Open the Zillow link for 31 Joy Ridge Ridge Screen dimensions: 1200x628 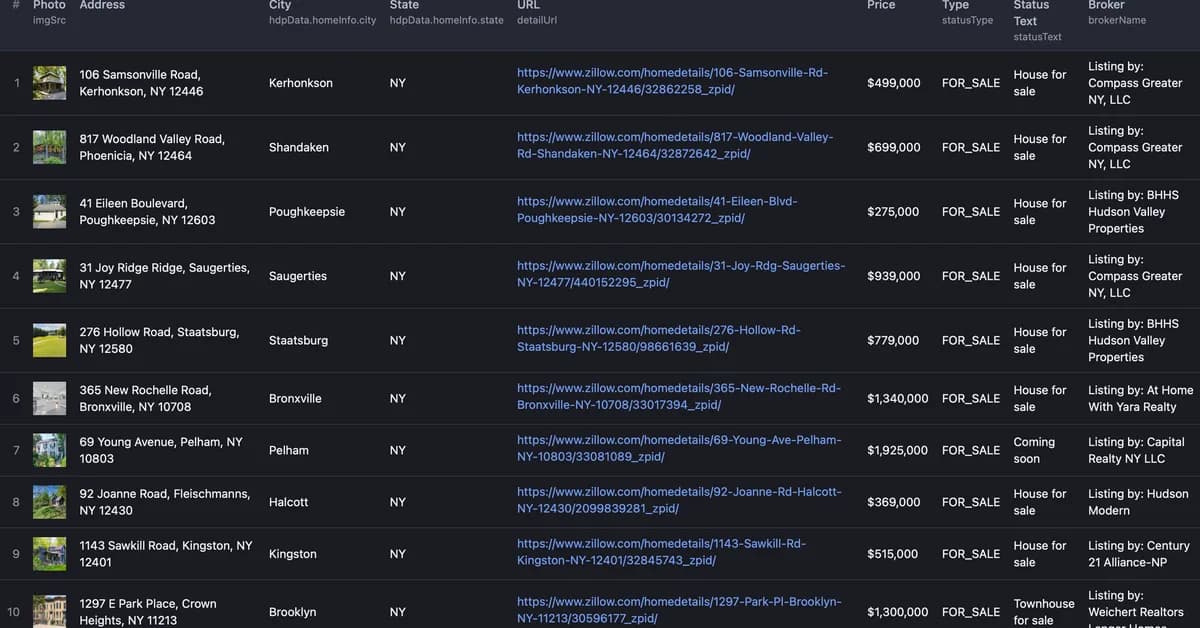click(680, 274)
